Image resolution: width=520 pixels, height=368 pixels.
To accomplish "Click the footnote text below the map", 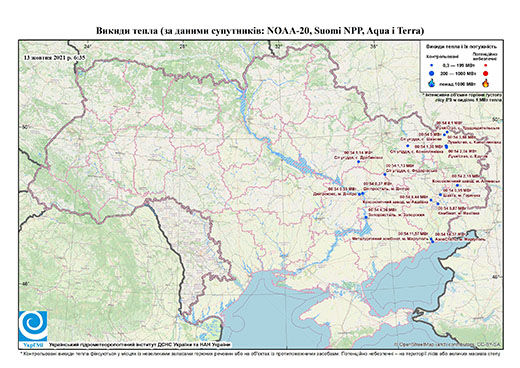I will (260, 353).
